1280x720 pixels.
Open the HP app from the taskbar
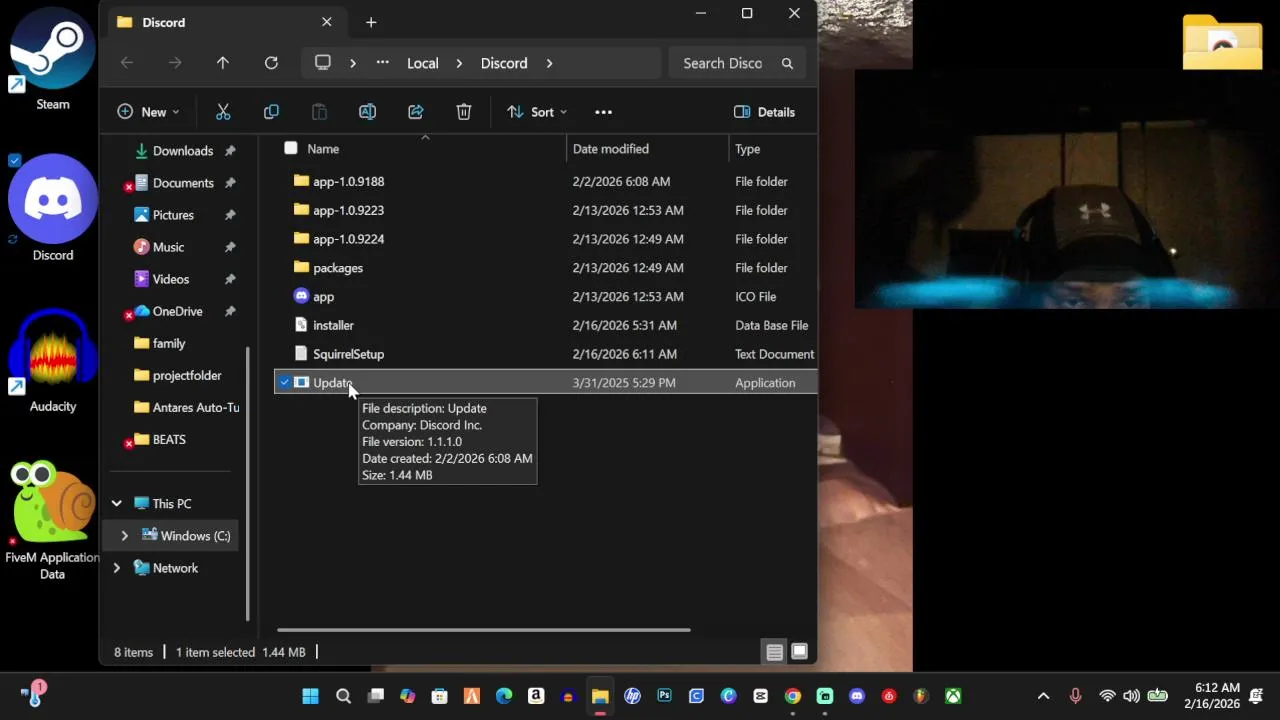632,696
